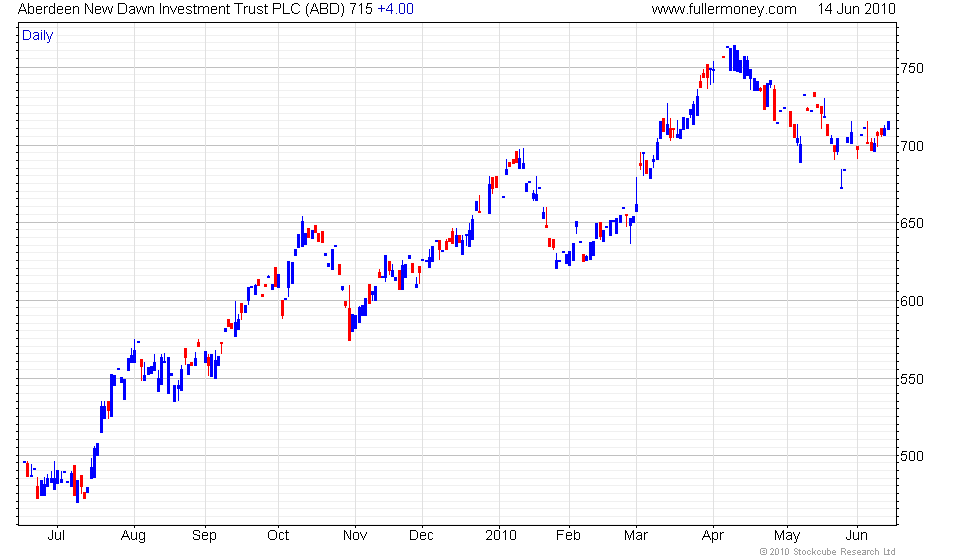
Task: Click the +4.00 price change value
Action: point(395,9)
